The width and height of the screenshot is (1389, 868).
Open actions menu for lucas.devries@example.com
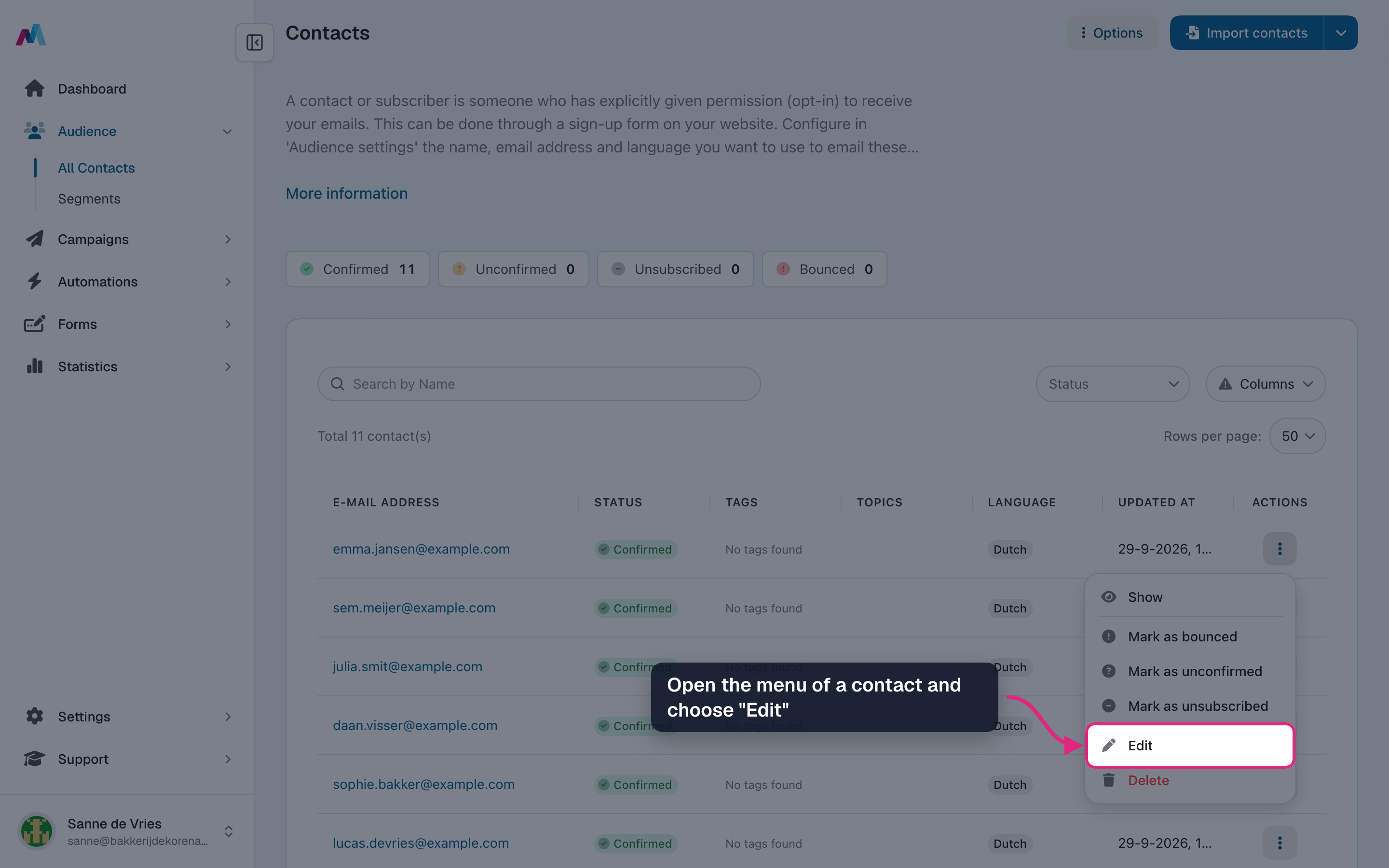(1280, 843)
